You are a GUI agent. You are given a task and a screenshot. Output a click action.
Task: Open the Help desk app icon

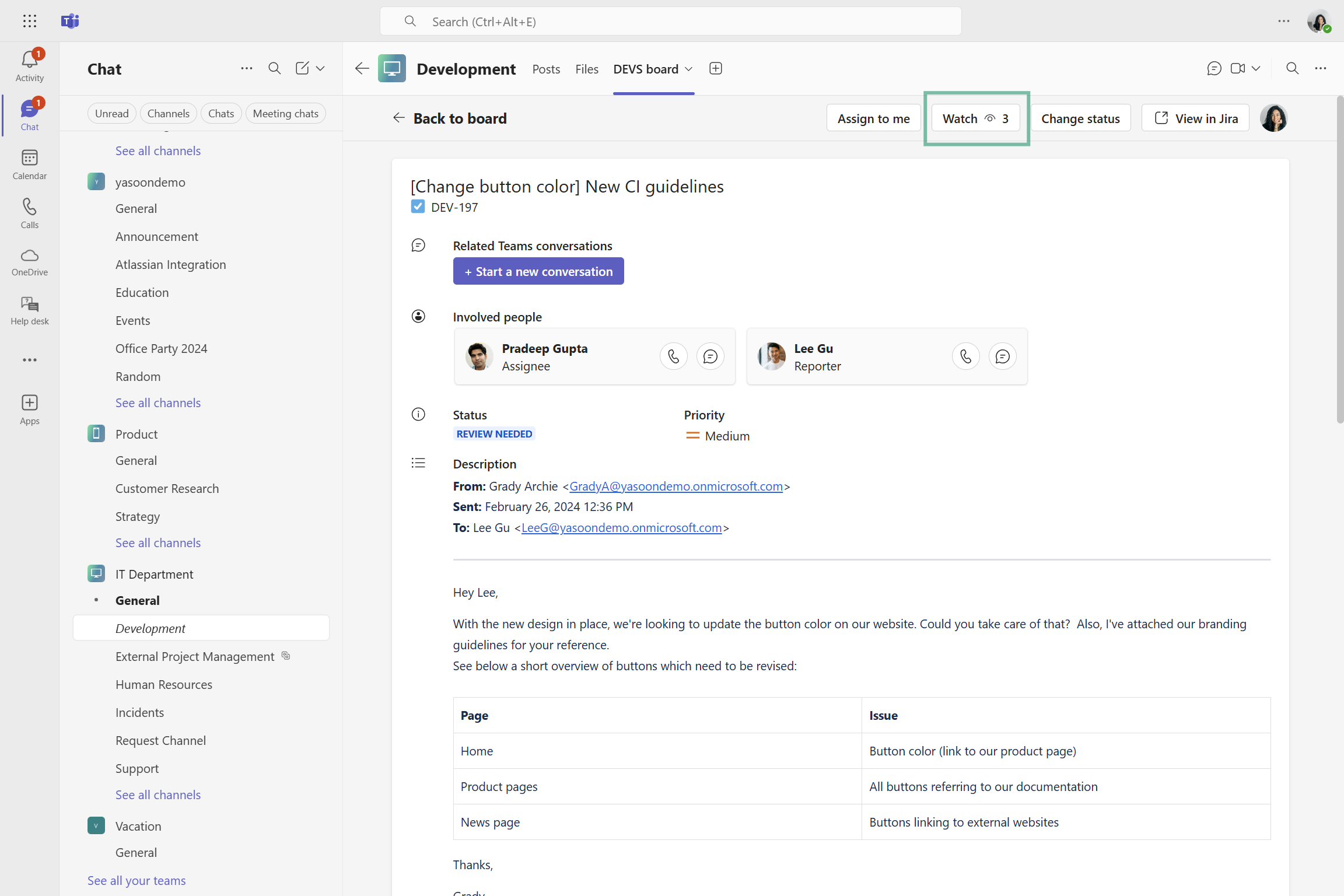coord(29,304)
